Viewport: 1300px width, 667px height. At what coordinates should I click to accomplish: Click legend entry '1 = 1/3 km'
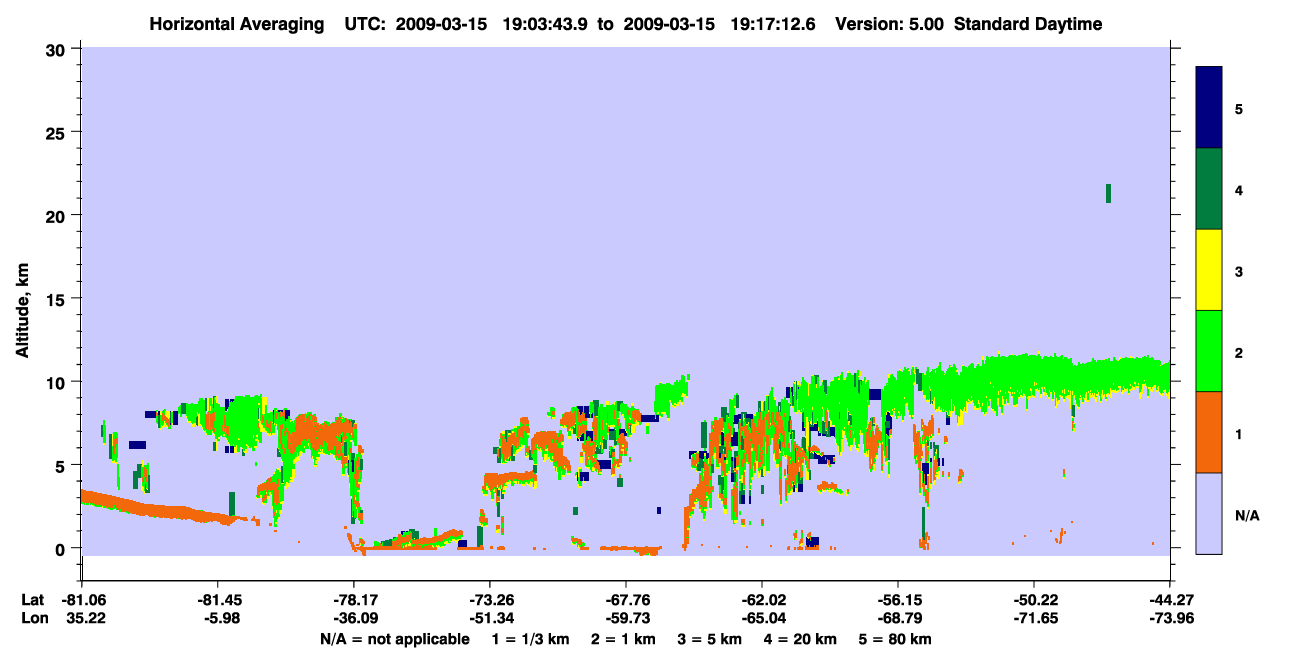tap(531, 639)
